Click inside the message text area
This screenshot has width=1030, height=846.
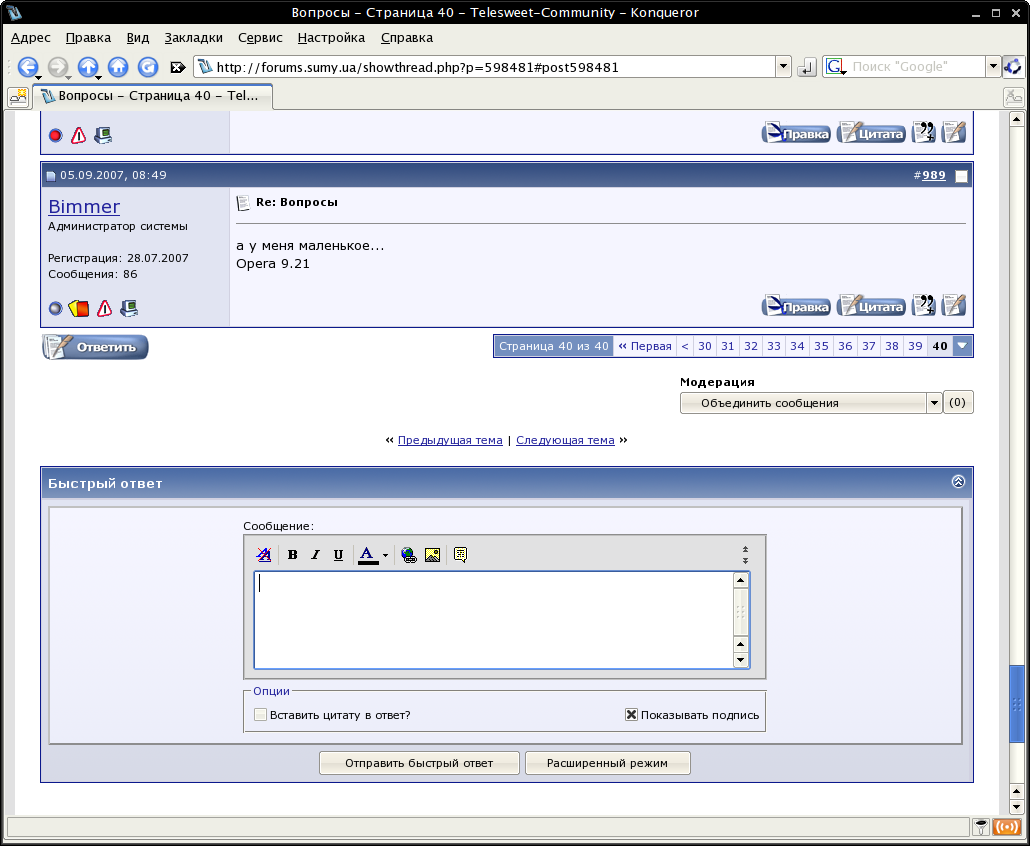[494, 620]
